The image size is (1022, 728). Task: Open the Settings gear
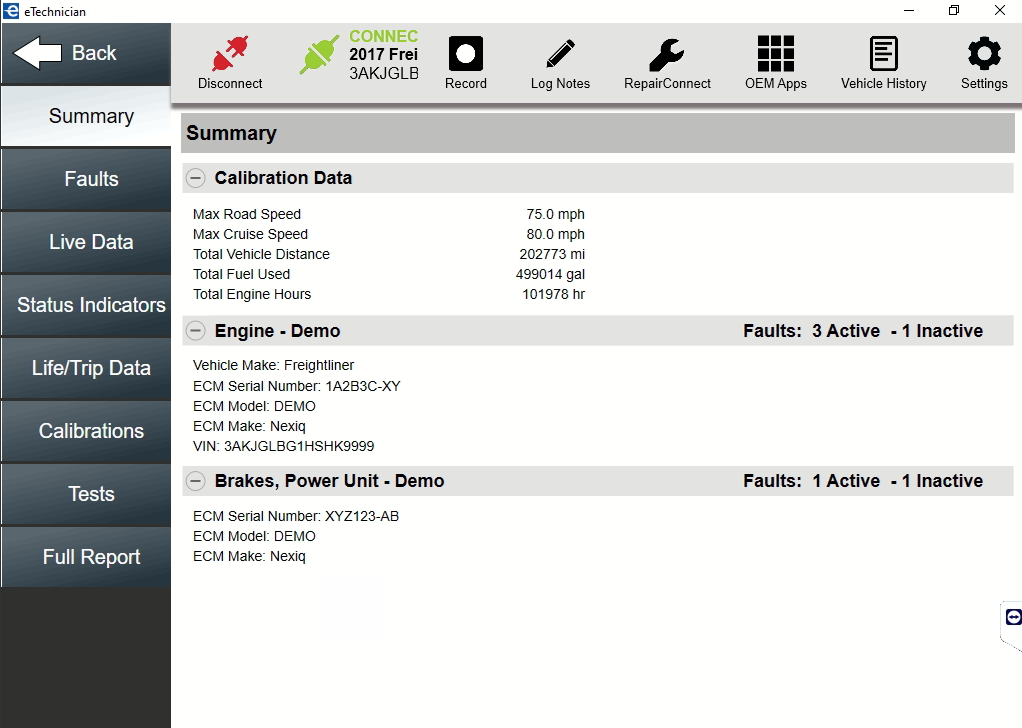tap(983, 60)
